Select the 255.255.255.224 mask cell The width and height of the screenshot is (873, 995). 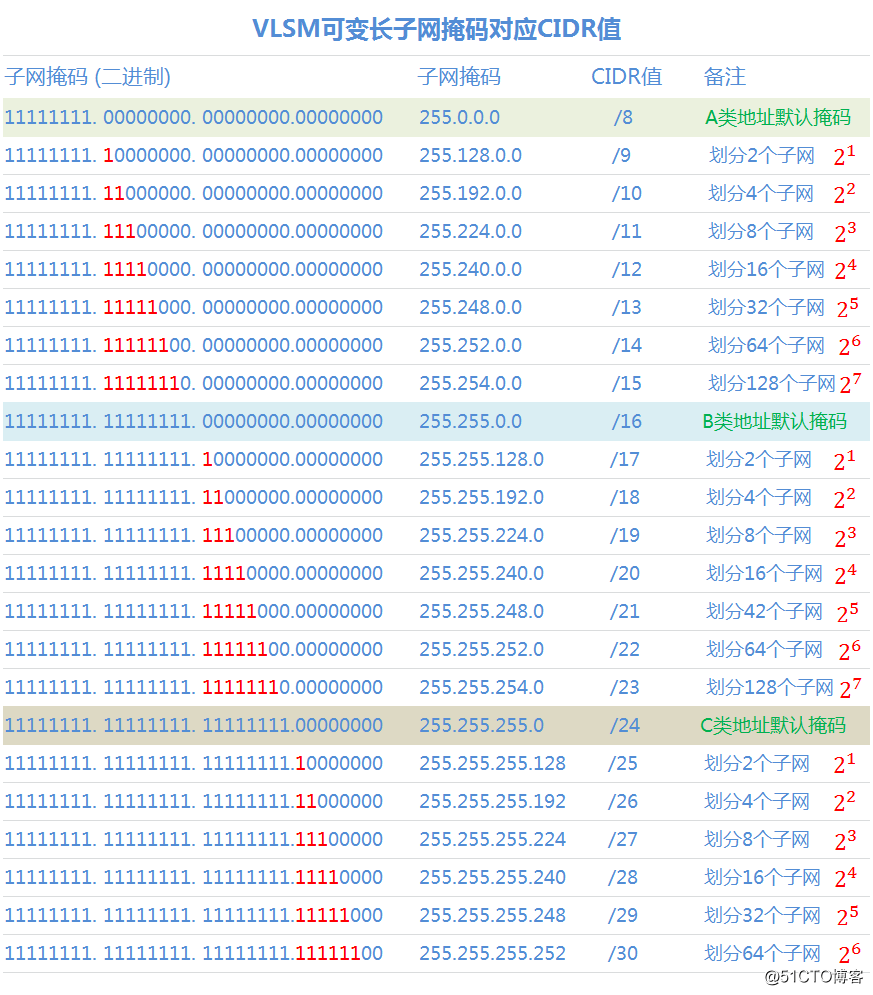[492, 839]
